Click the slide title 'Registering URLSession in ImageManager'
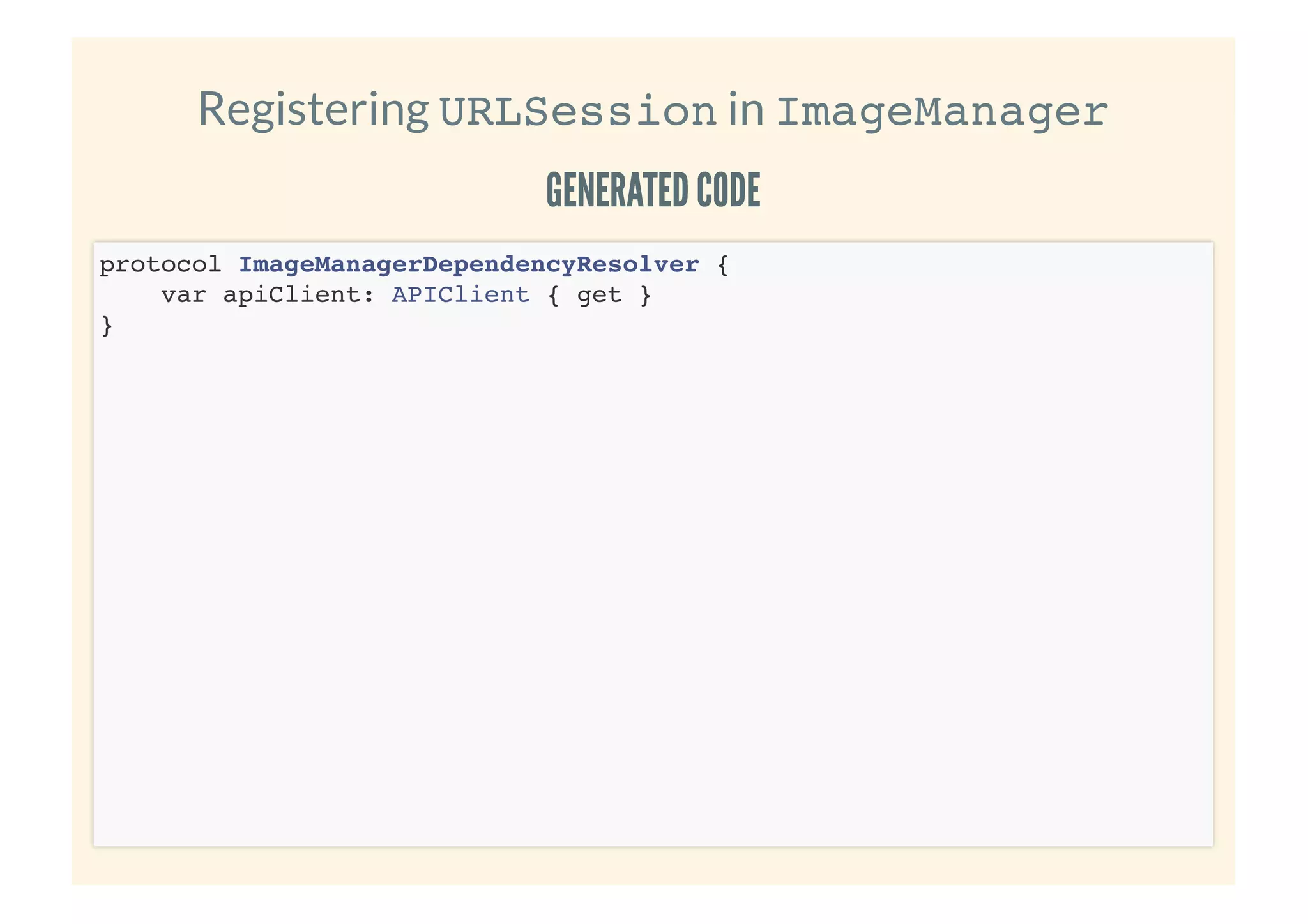Viewport: 1308px width, 924px height. [653, 110]
